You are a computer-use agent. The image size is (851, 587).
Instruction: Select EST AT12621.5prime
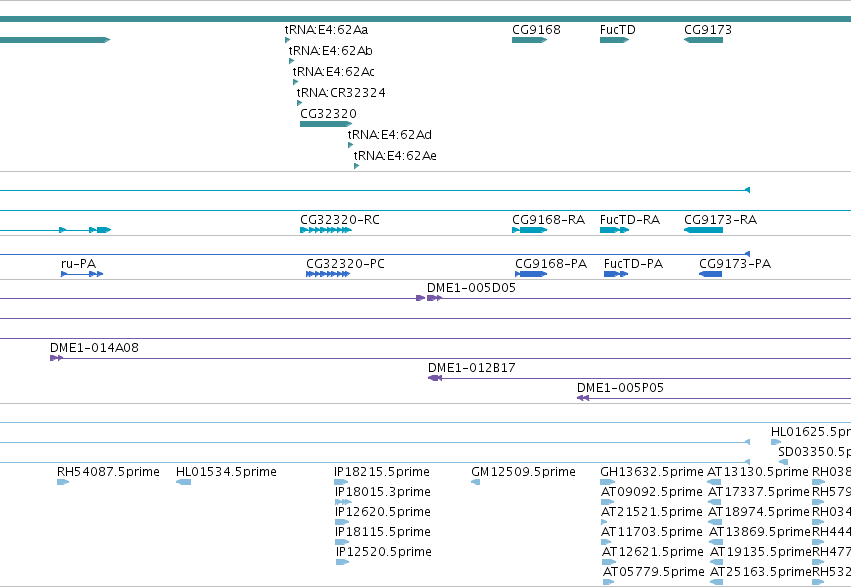609,562
